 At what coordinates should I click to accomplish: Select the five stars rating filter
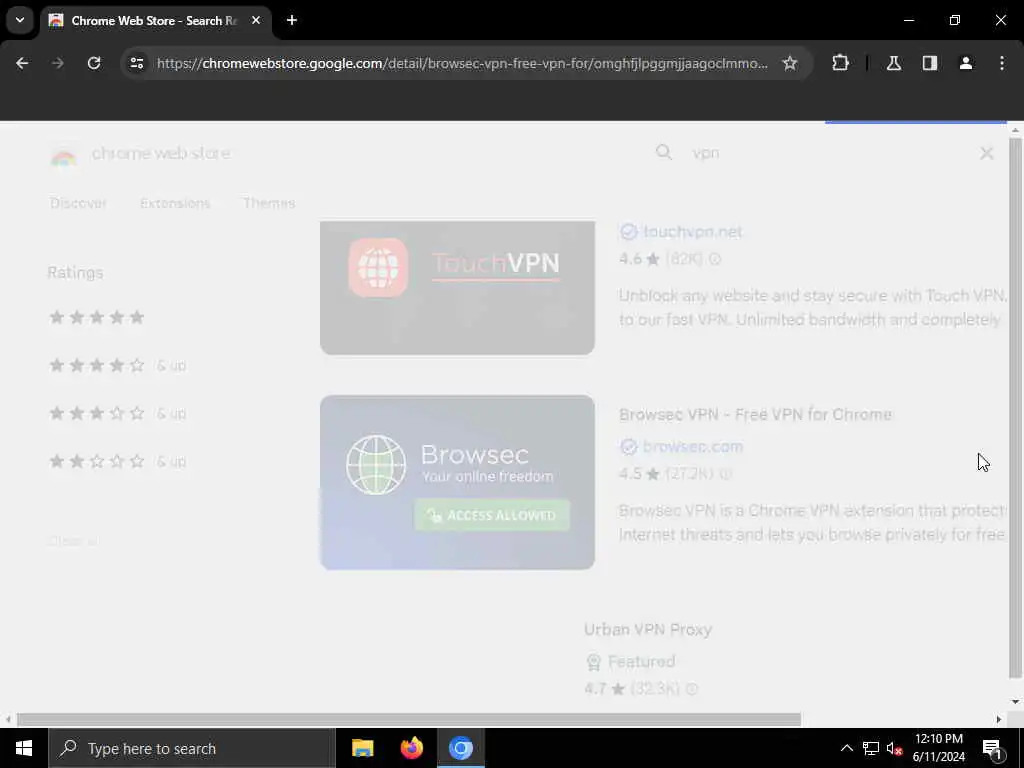coord(97,317)
